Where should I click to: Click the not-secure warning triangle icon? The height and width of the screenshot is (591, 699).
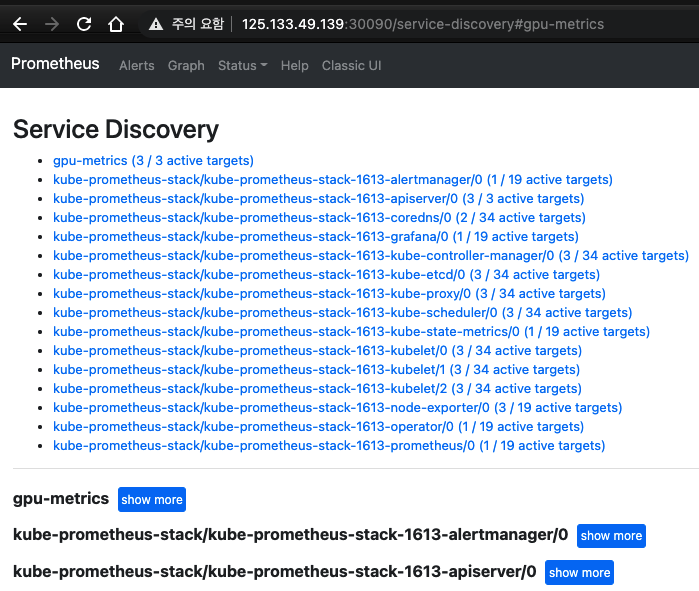(156, 24)
